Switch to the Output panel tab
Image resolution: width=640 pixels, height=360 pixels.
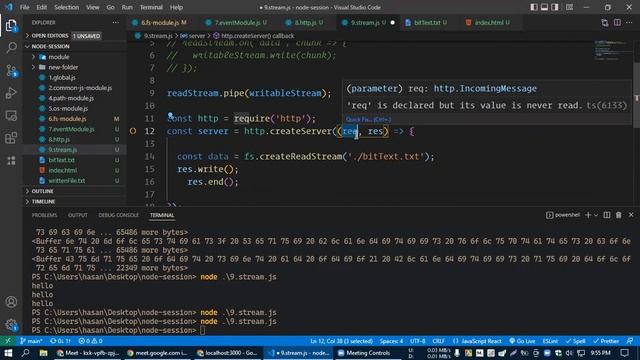pyautogui.click(x=78, y=215)
